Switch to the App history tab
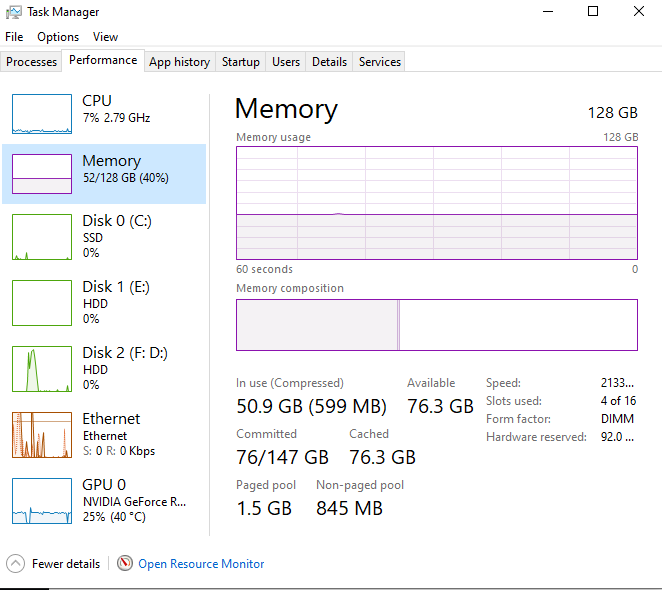662x590 pixels. 179,62
